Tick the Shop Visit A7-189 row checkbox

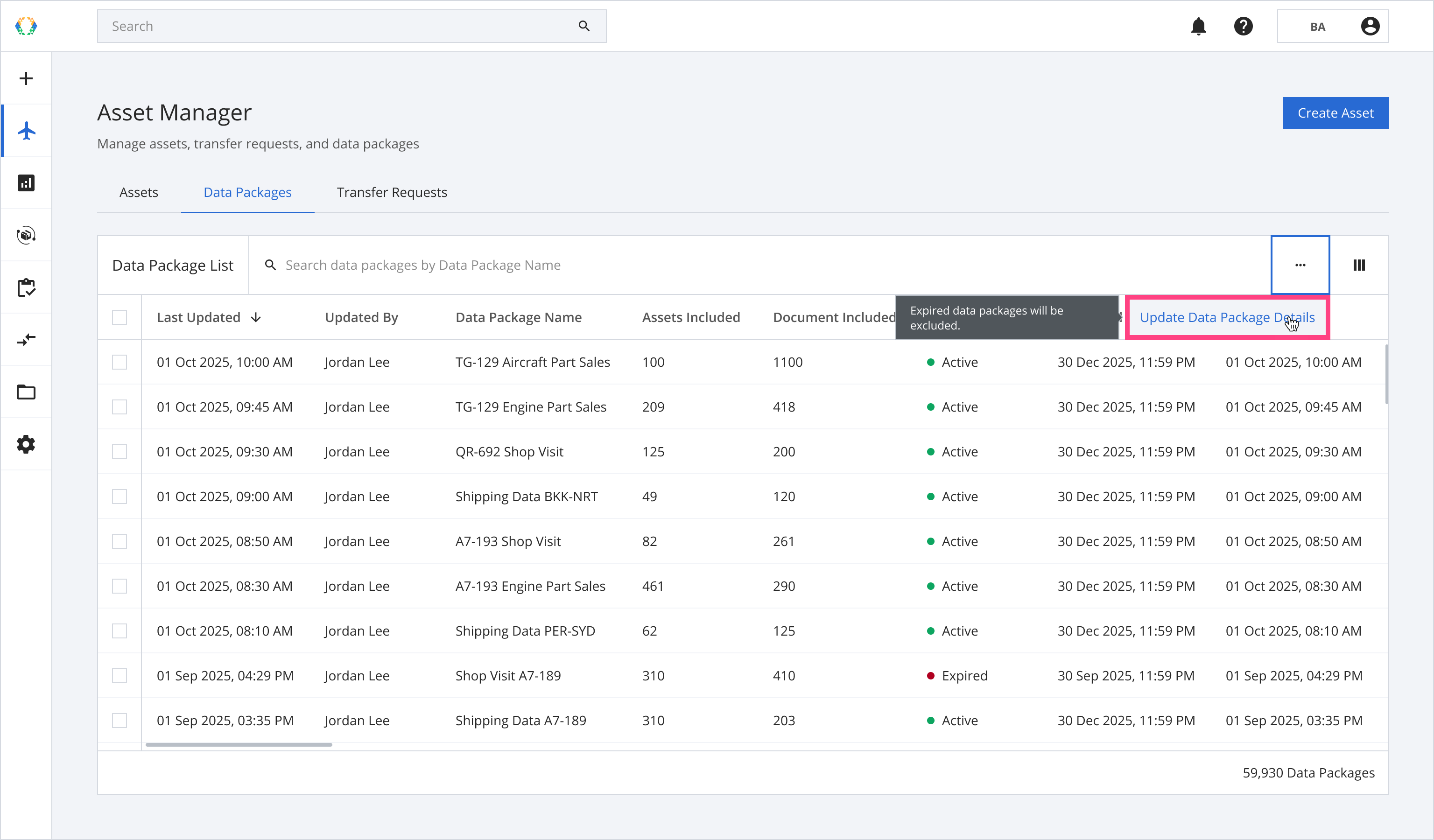(x=119, y=676)
